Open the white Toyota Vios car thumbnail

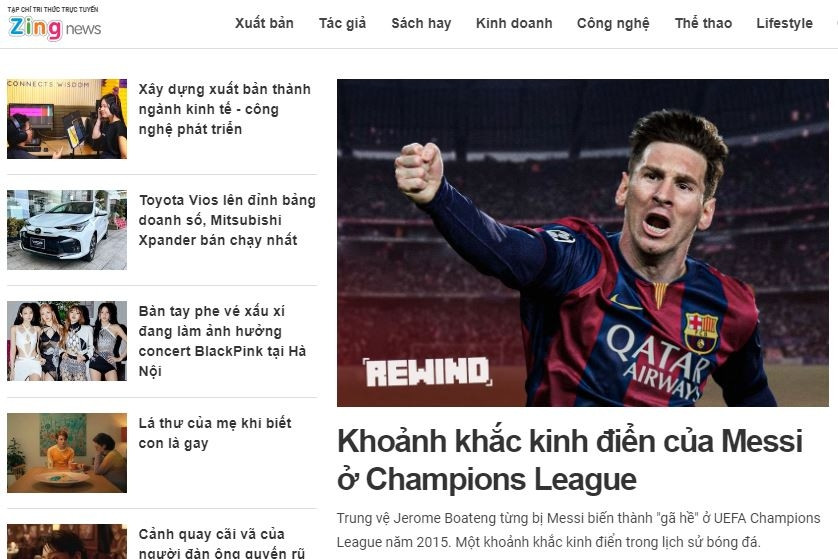[67, 230]
